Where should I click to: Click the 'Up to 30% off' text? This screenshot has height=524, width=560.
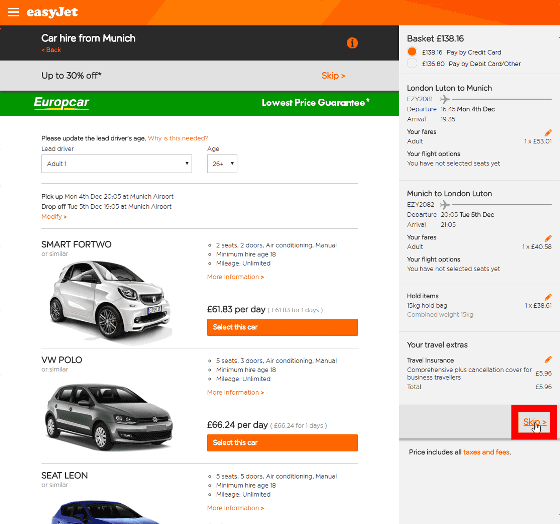(x=71, y=76)
